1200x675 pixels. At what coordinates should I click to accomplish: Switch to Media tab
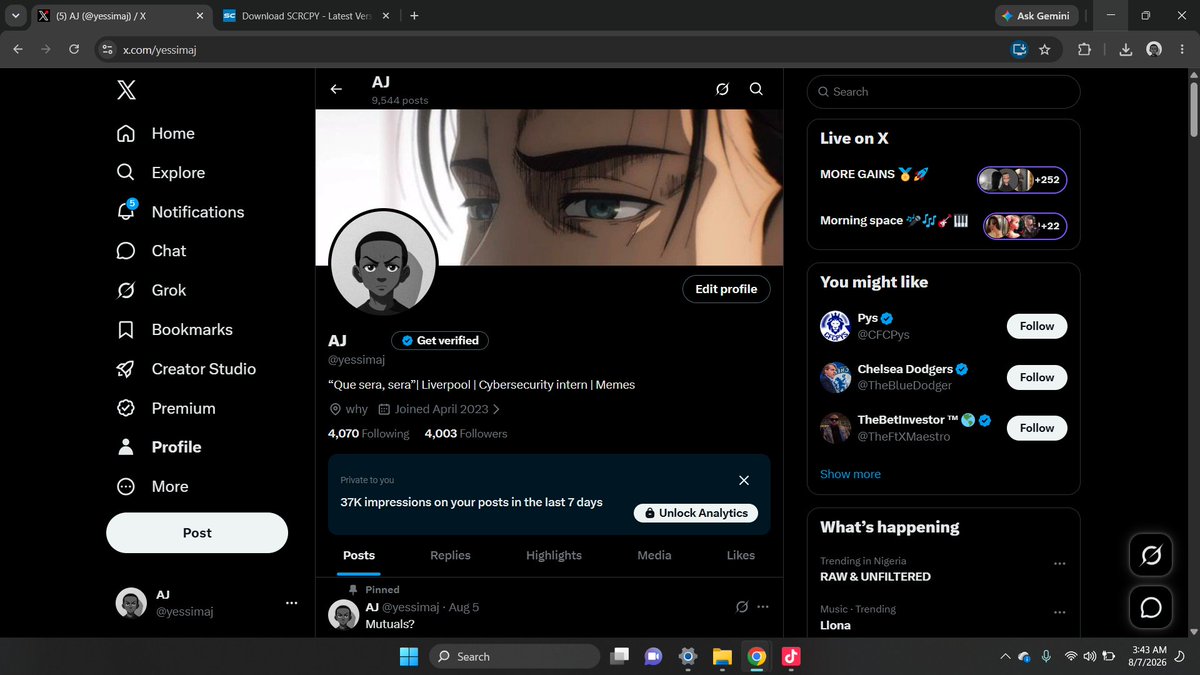(x=654, y=555)
